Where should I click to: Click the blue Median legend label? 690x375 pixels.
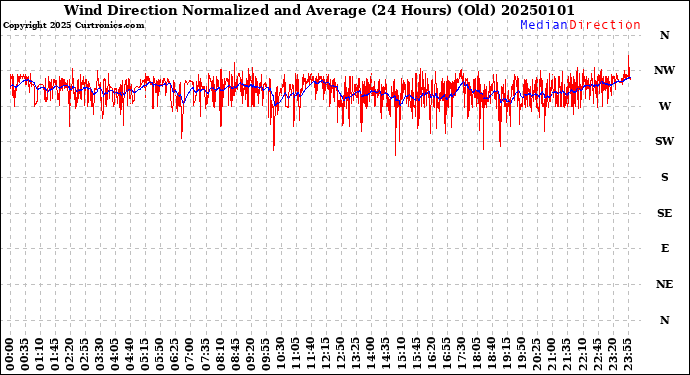point(544,25)
